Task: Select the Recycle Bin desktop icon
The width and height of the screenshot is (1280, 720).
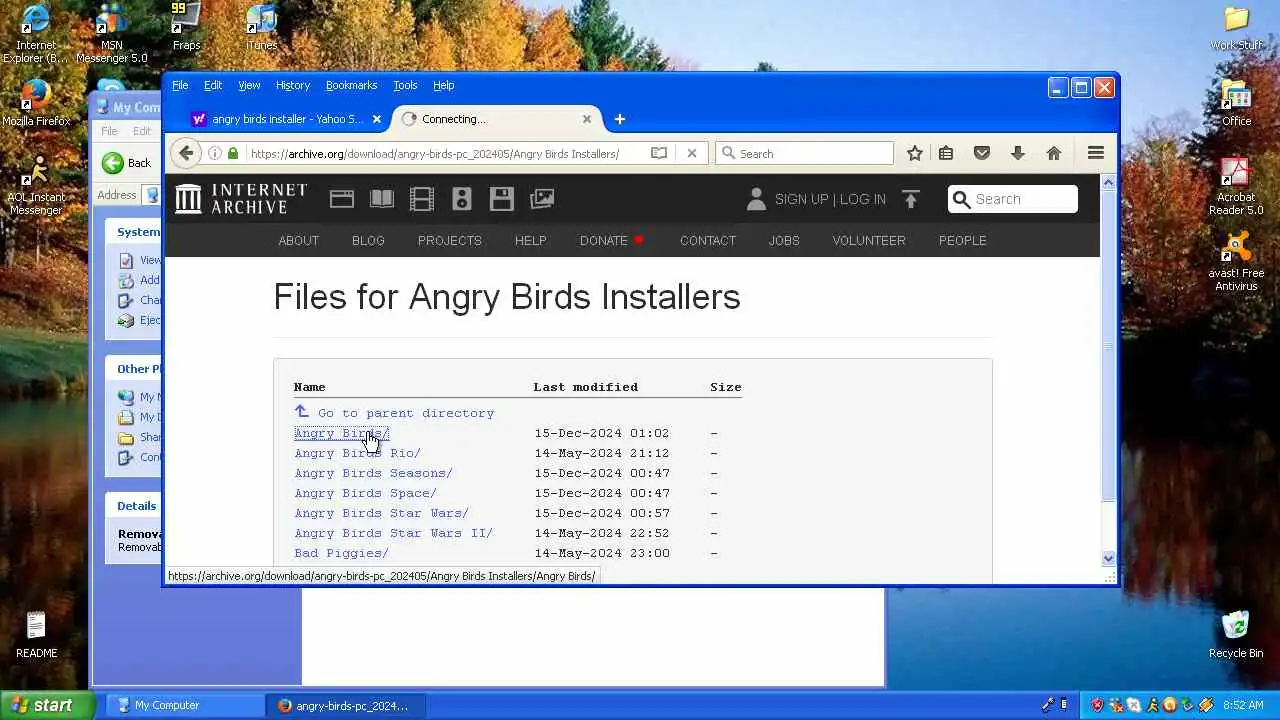Action: click(1236, 634)
